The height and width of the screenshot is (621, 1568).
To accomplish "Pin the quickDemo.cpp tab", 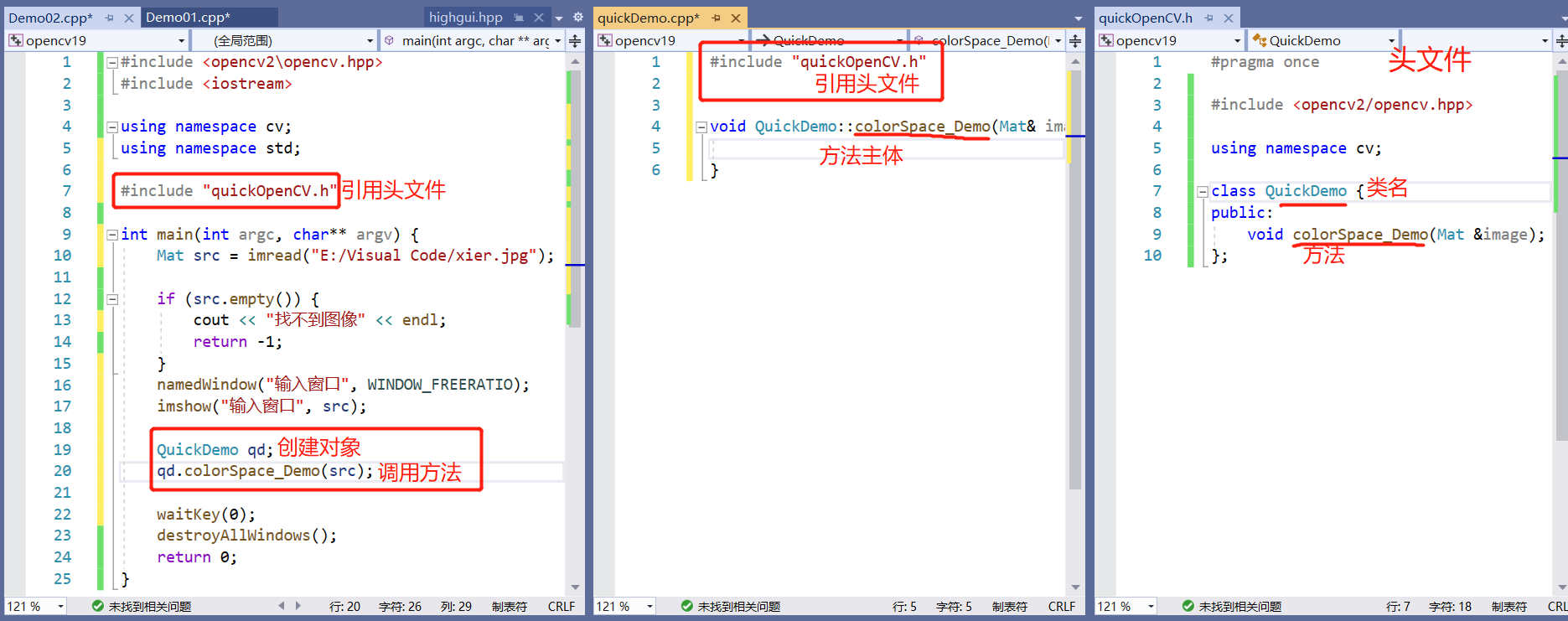I will point(717,18).
